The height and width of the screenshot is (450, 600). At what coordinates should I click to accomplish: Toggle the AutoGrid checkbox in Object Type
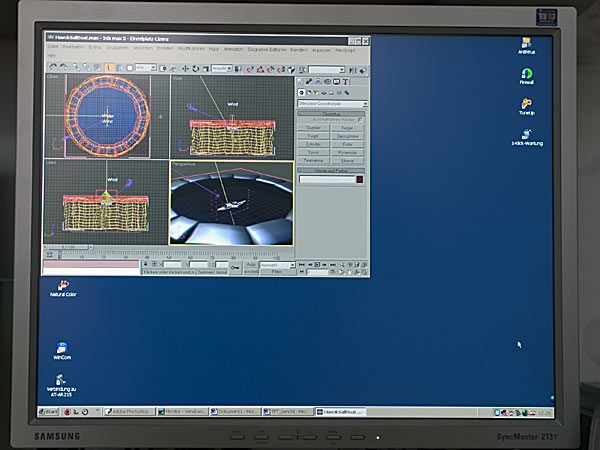(x=360, y=120)
